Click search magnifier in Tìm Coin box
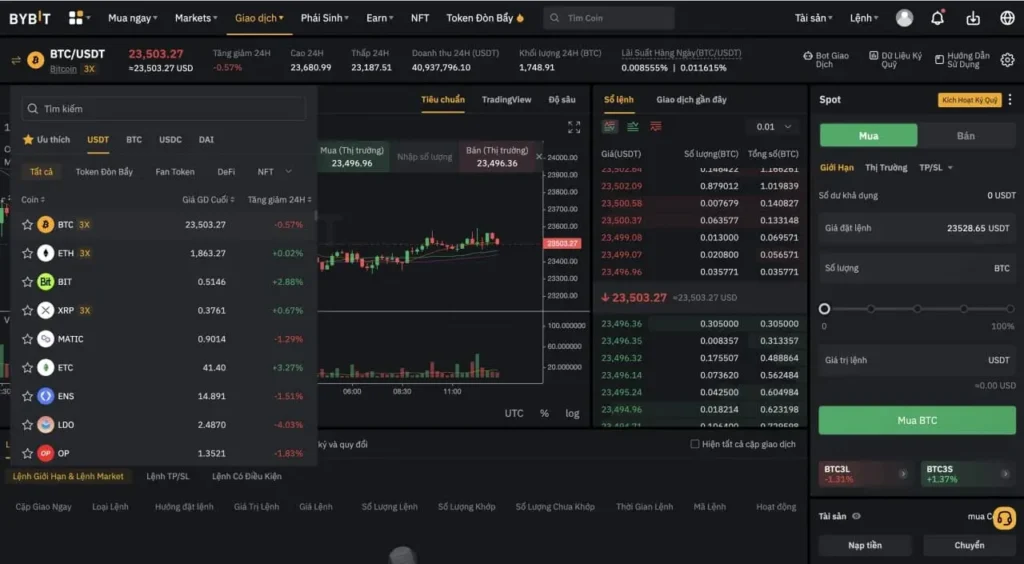The width and height of the screenshot is (1024, 564). 554,18
